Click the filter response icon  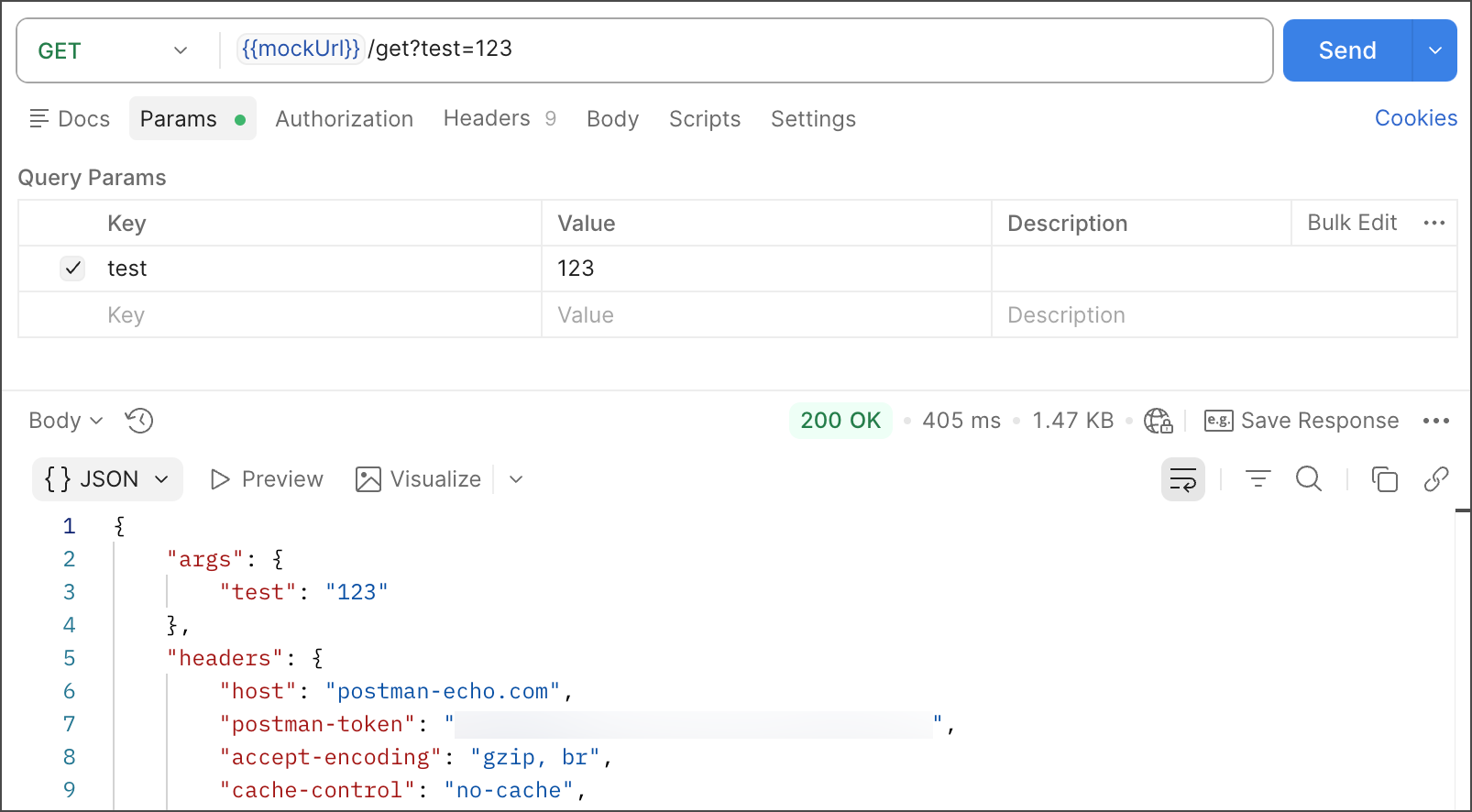[1258, 479]
